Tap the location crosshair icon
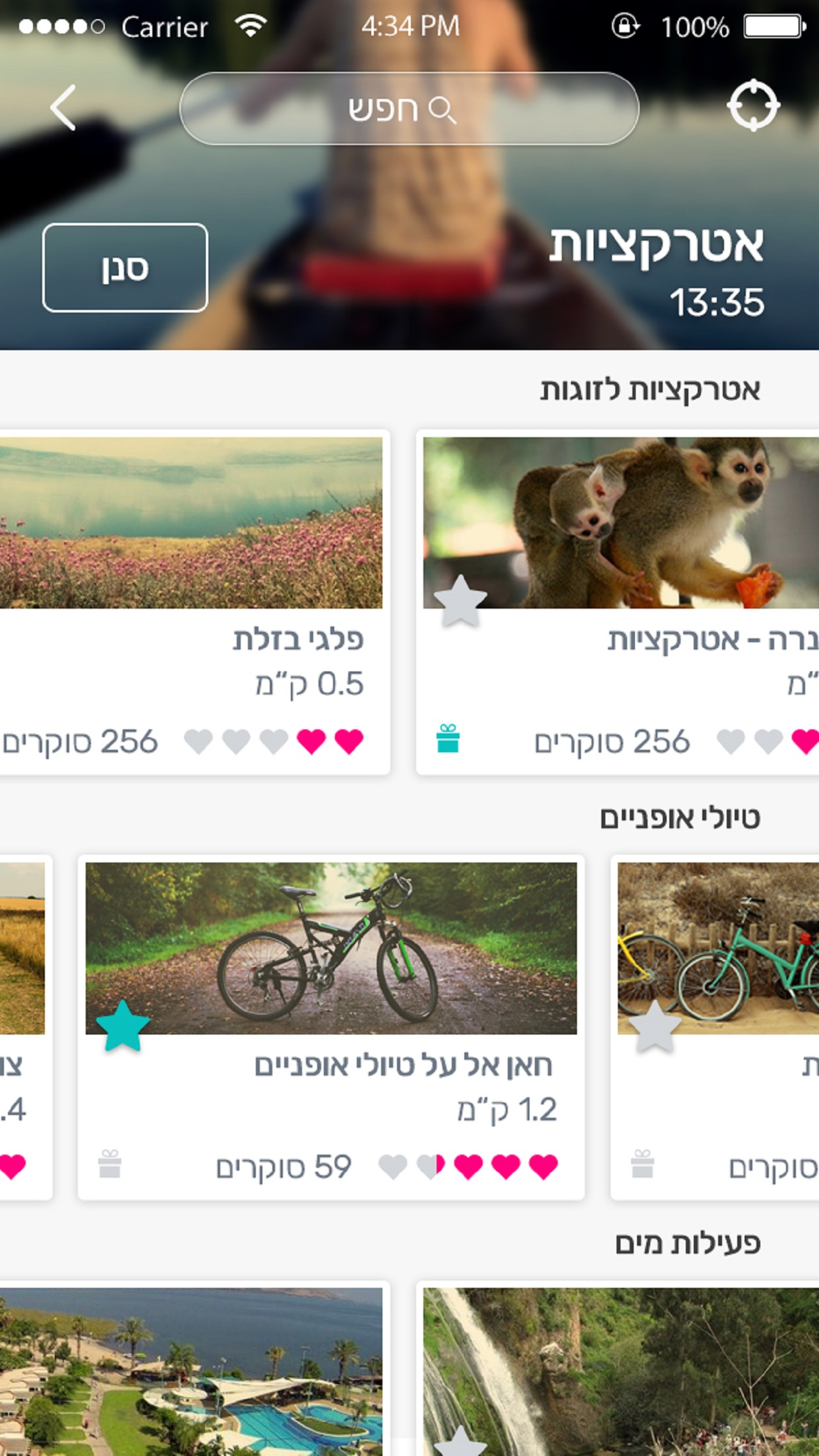819x1456 pixels. 754,106
